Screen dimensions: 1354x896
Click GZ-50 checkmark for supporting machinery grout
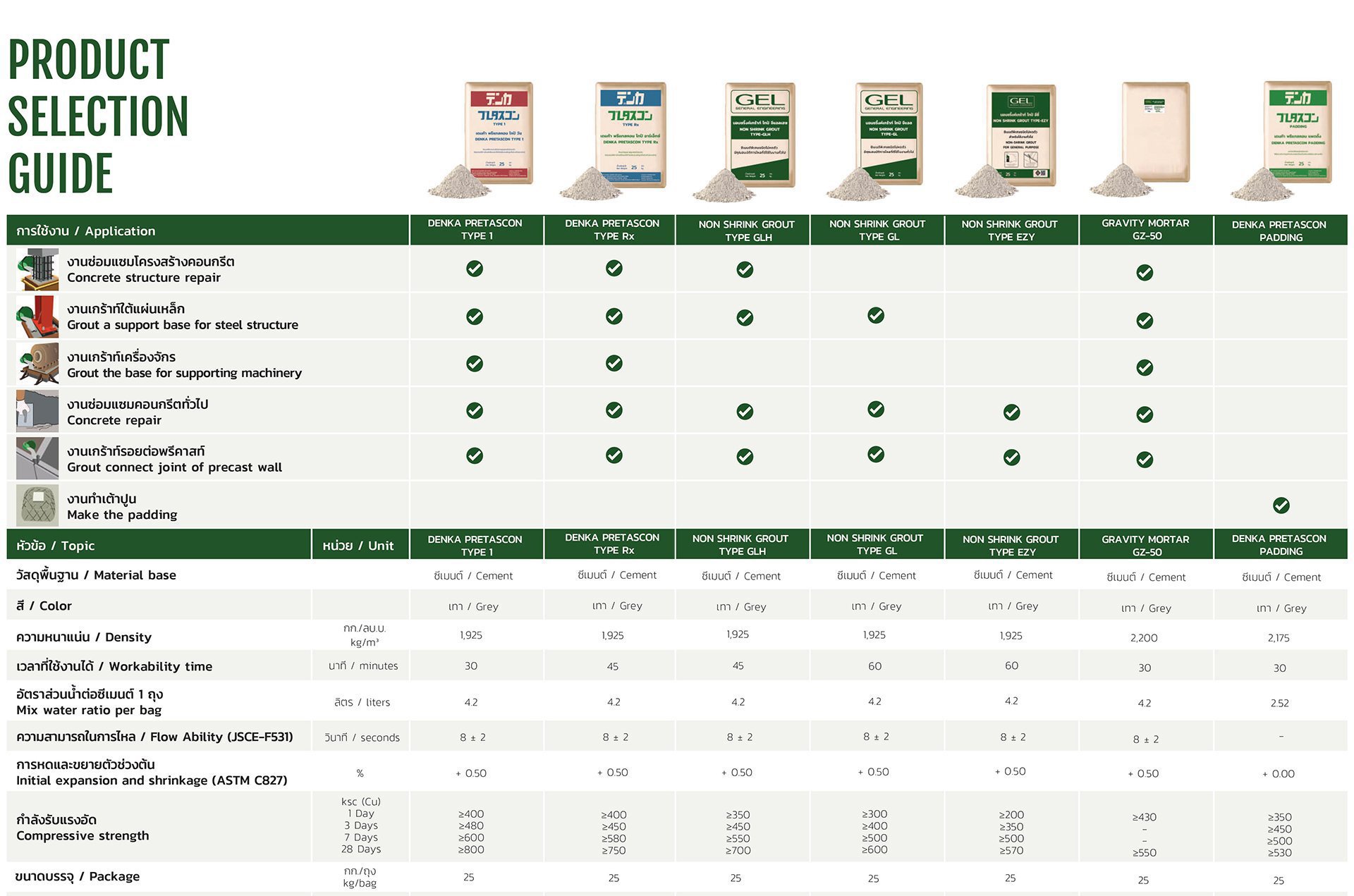click(1145, 367)
